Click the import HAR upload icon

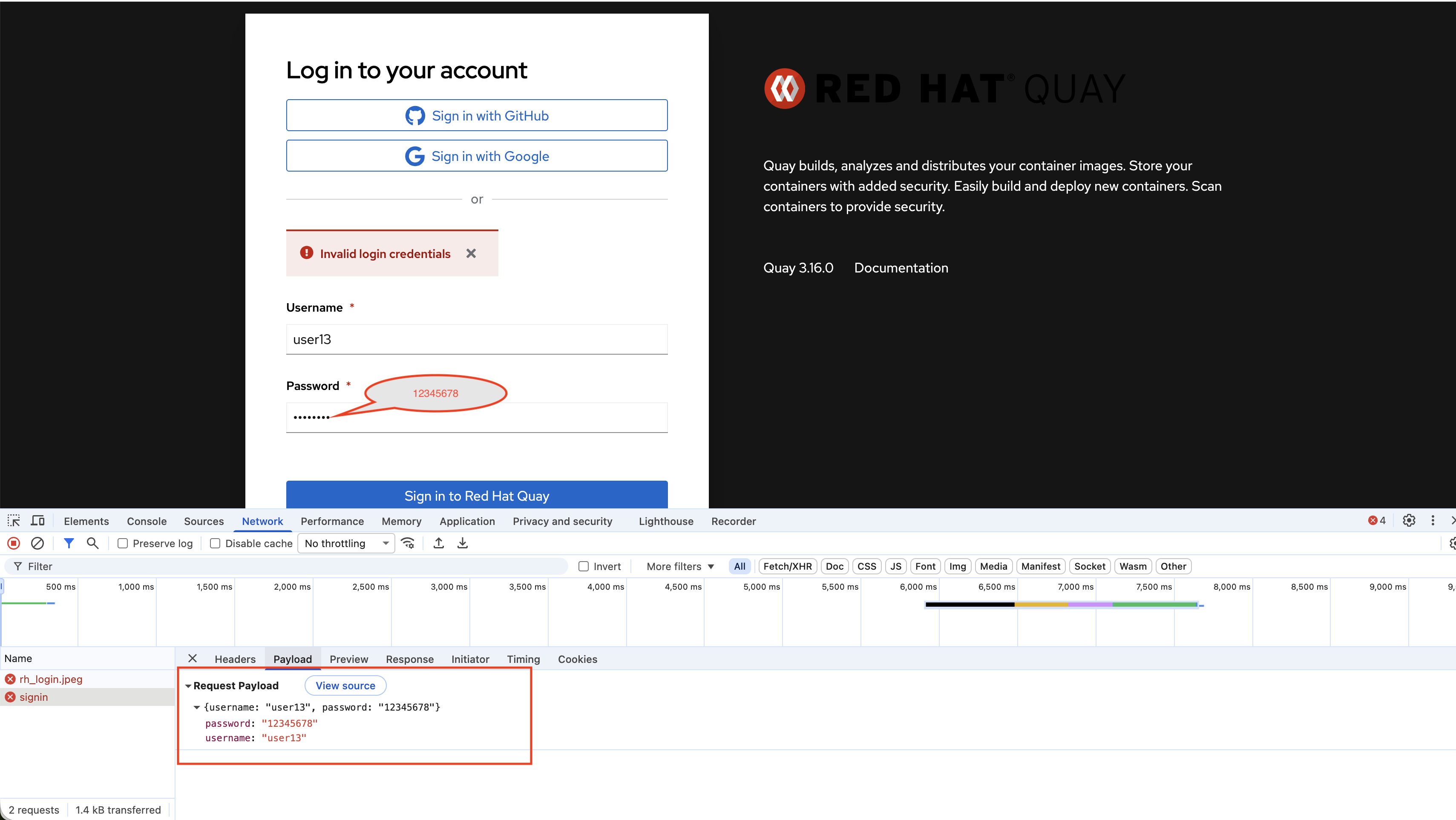tap(439, 543)
